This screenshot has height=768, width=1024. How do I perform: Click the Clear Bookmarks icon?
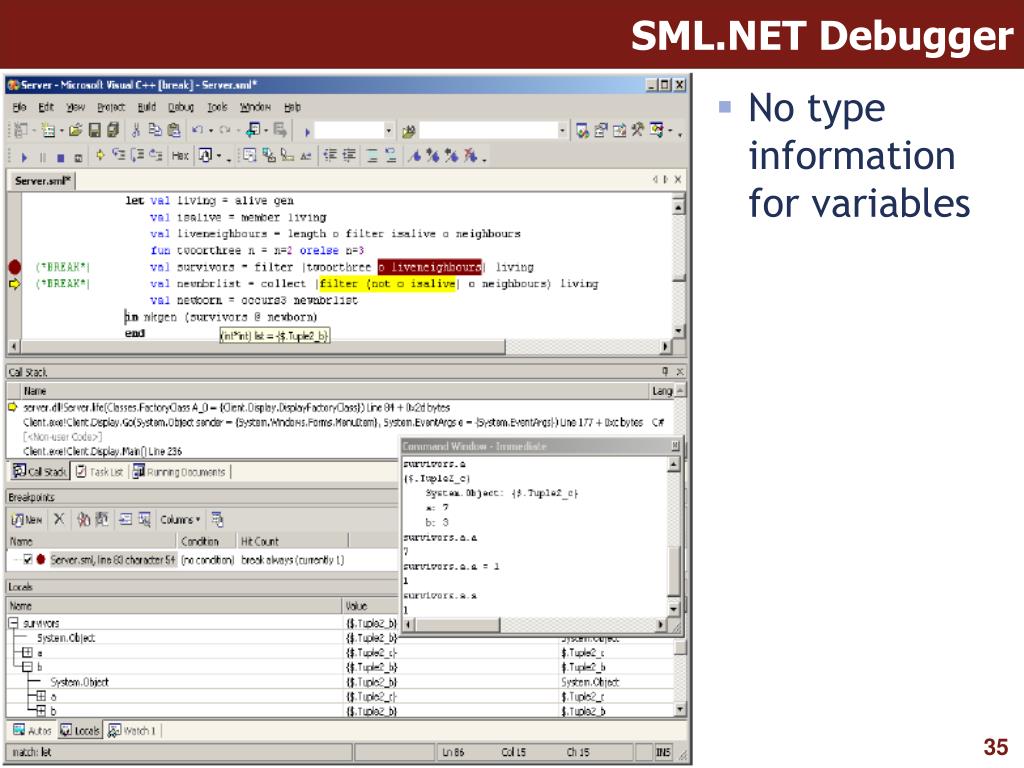pos(471,155)
